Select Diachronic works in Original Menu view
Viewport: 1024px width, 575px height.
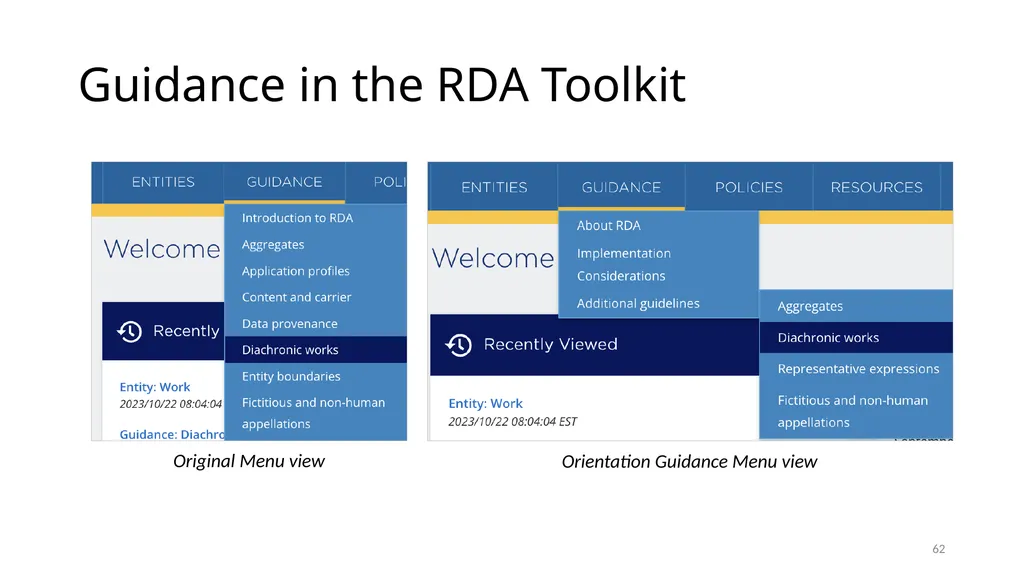pyautogui.click(x=315, y=350)
